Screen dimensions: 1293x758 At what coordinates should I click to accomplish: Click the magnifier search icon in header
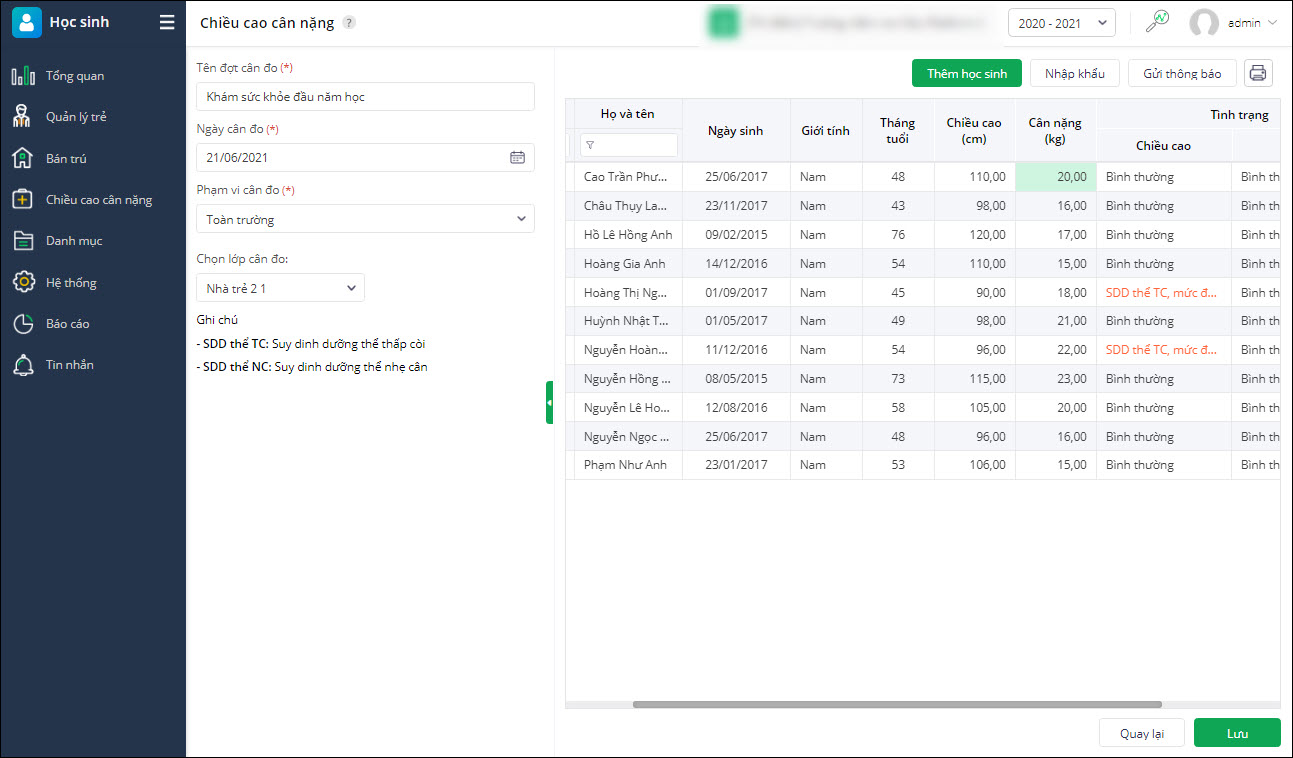pos(1157,22)
